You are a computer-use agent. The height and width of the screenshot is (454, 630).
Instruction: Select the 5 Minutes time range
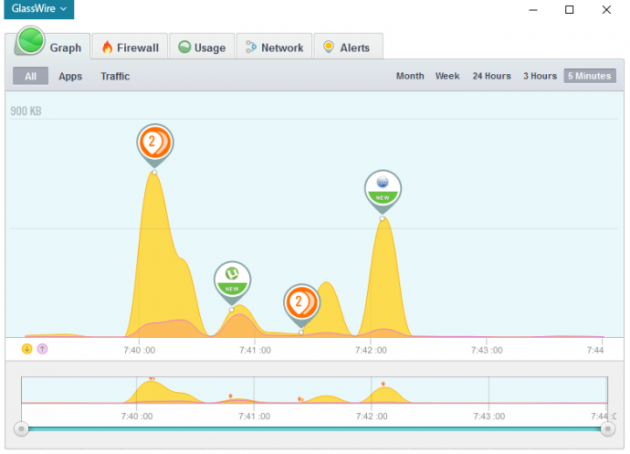(x=589, y=76)
